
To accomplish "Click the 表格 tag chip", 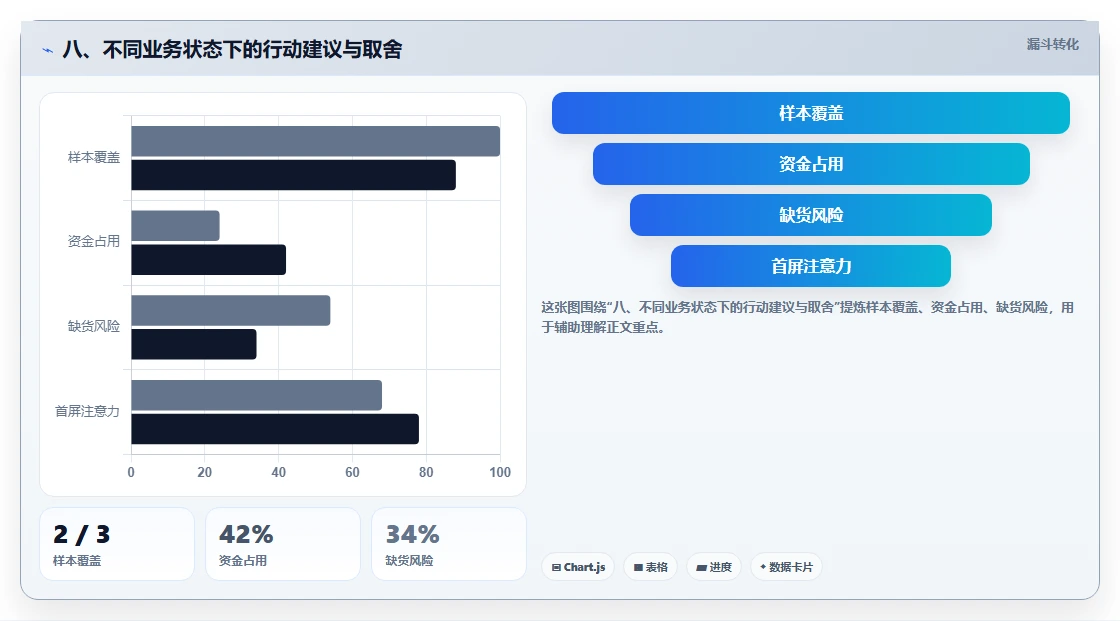I will [650, 567].
